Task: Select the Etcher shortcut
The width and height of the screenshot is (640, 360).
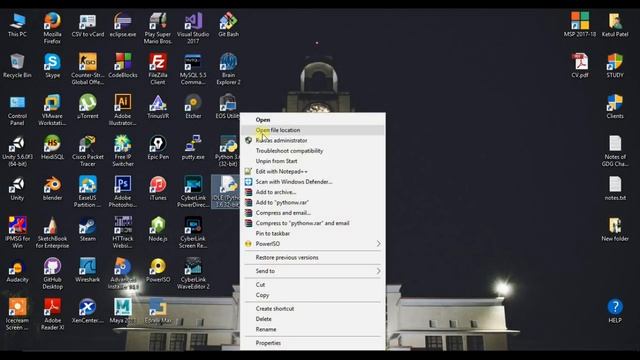Action: pyautogui.click(x=193, y=107)
